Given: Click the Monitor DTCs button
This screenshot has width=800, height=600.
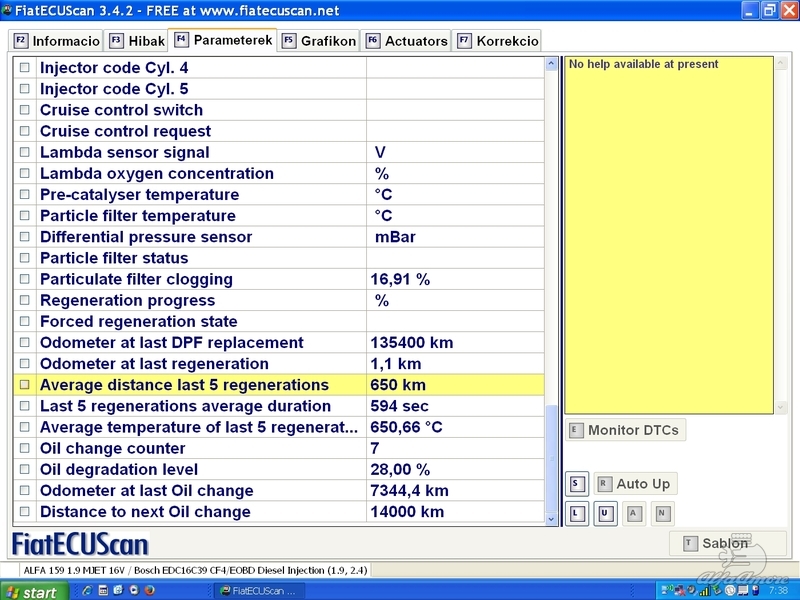Looking at the screenshot, I should pos(626,430).
